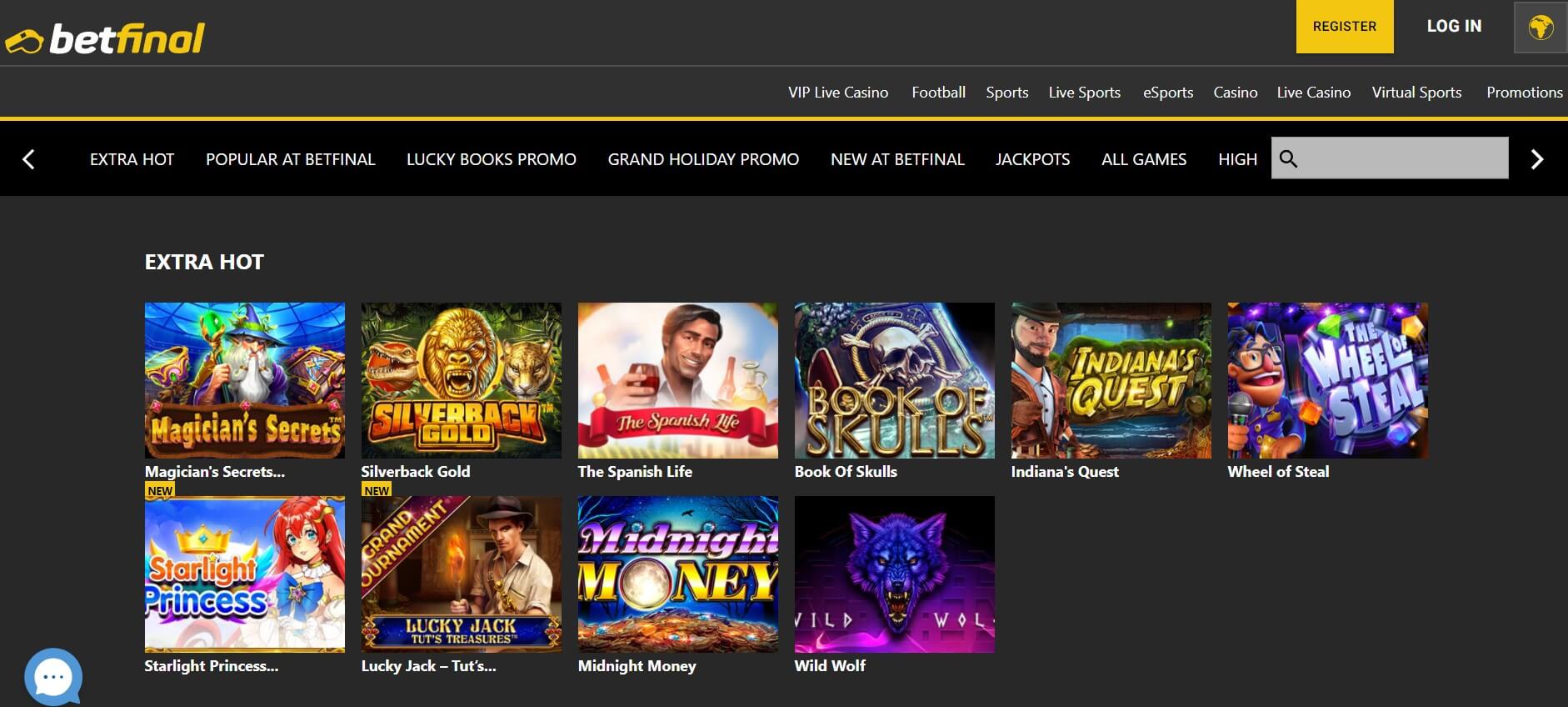Open the Midnight Money game thumbnail
This screenshot has height=707, width=1568.
click(x=678, y=574)
